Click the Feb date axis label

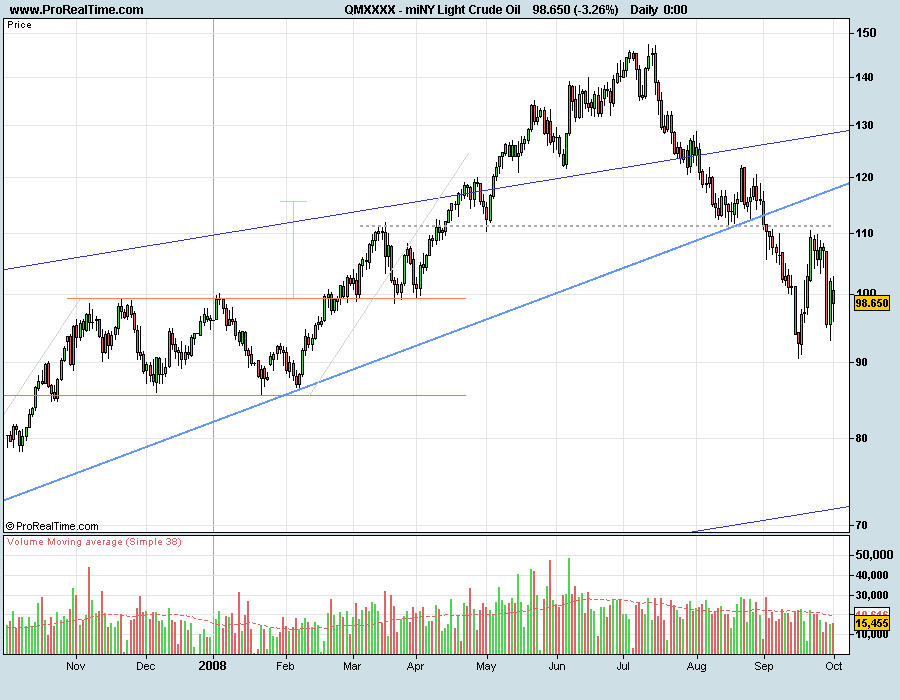point(285,666)
